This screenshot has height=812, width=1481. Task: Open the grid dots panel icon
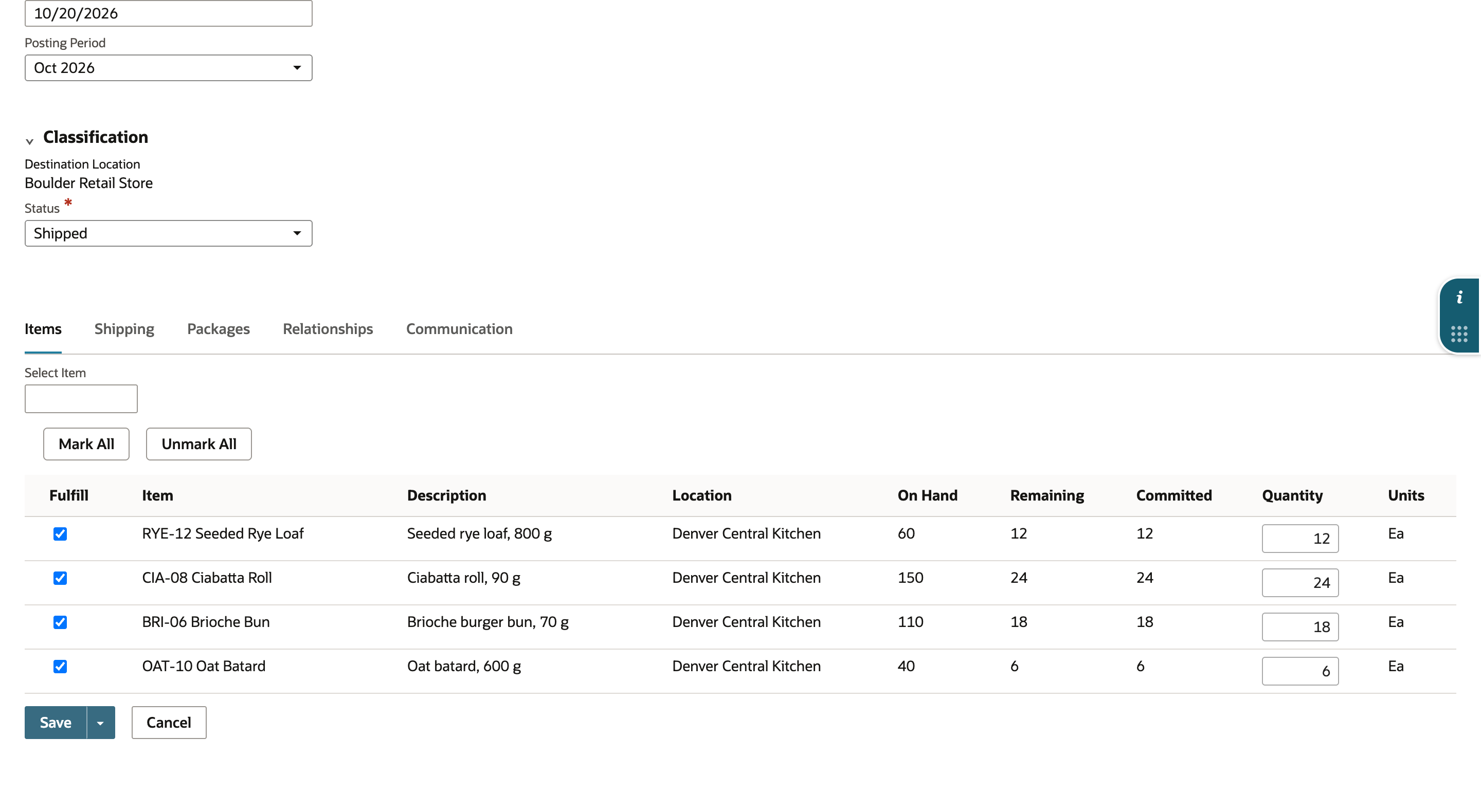pyautogui.click(x=1458, y=334)
